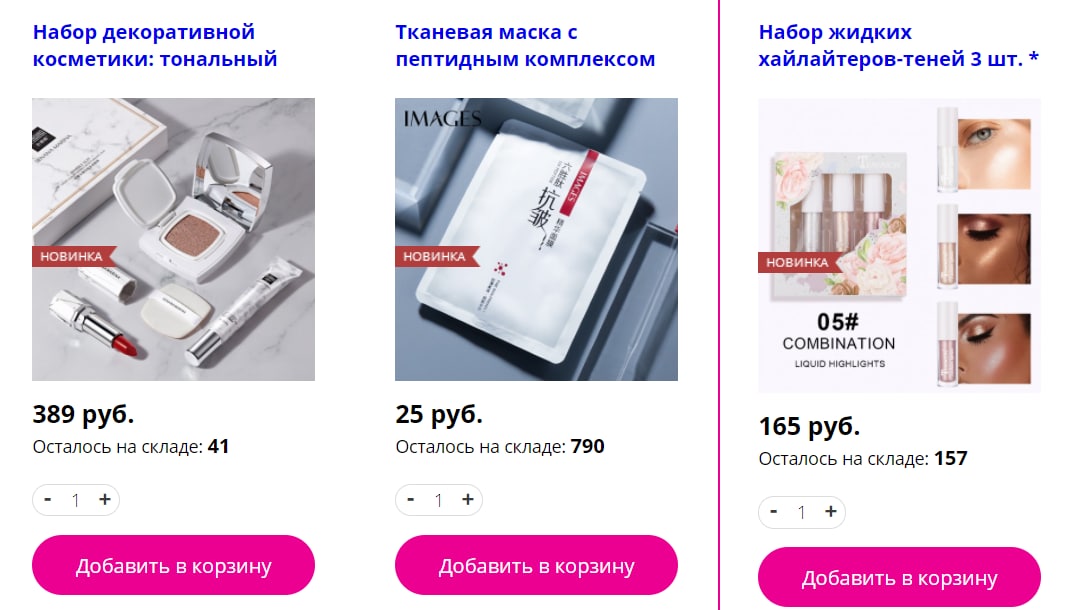Open the 'Набор жидких хайлайтеров-теней' product link
Screen dimensions: 1071x610
(898, 46)
